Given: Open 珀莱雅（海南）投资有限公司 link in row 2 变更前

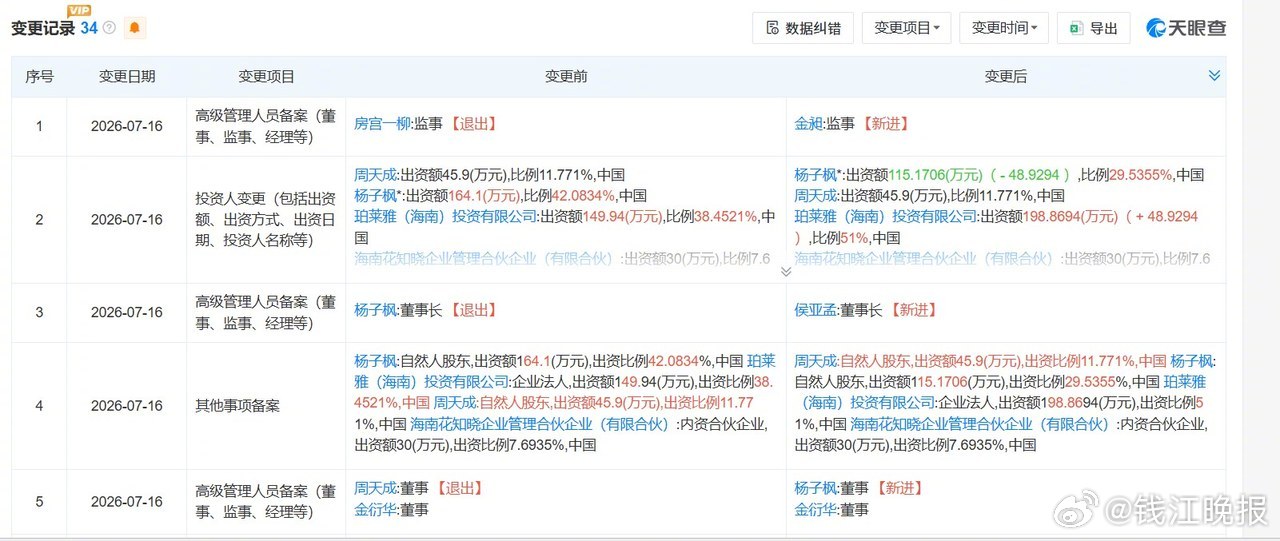Looking at the screenshot, I should click(445, 217).
